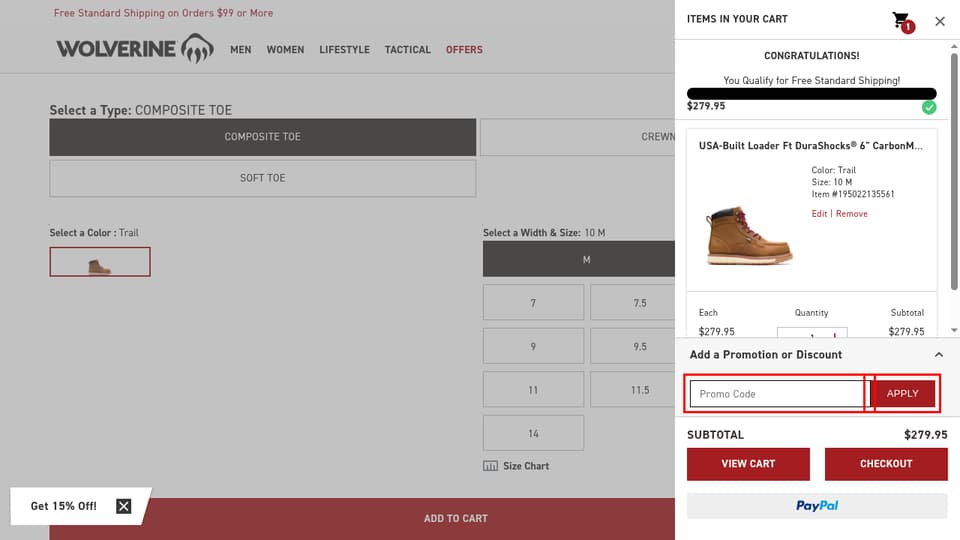This screenshot has height=540, width=960.
Task: Edit the cart item
Action: point(819,214)
